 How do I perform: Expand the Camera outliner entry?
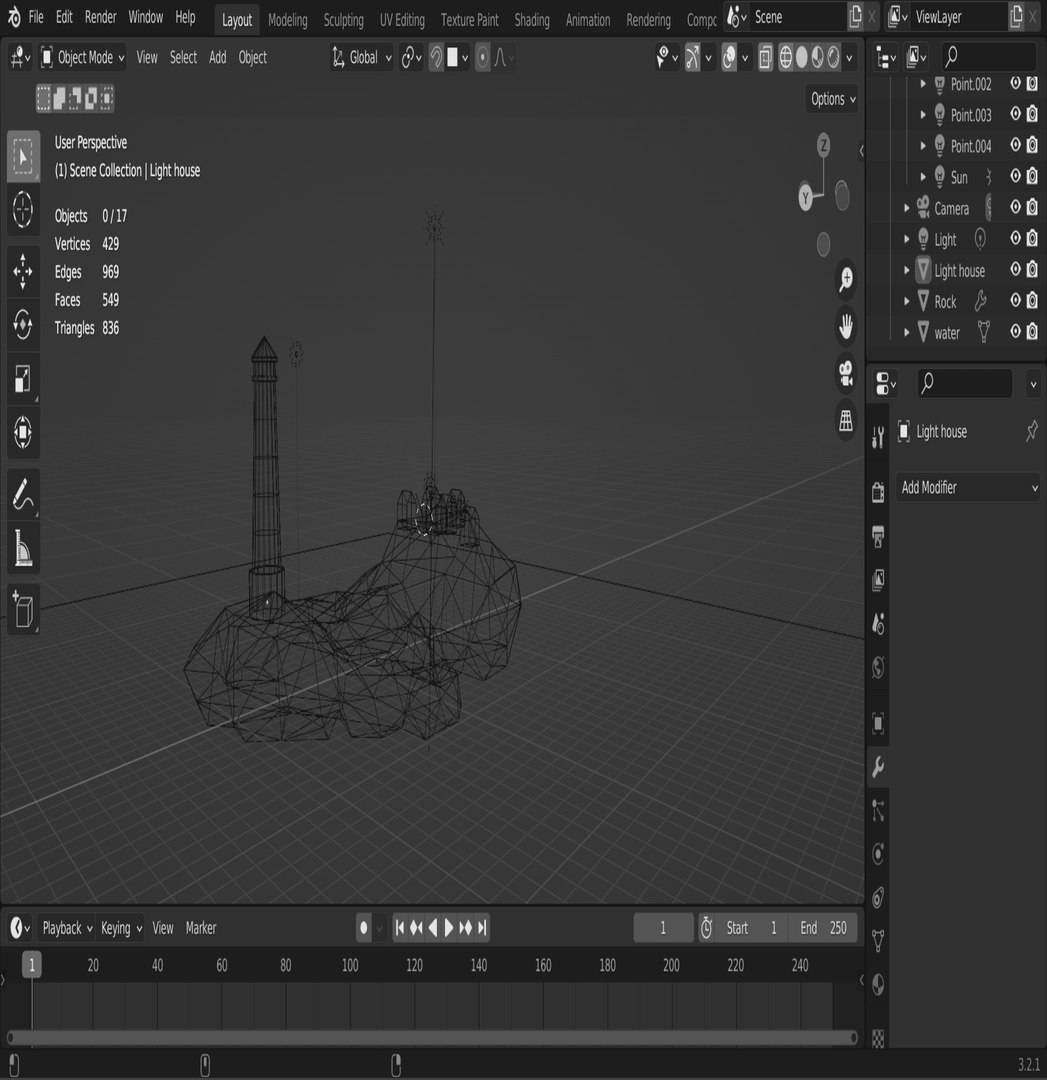click(906, 208)
